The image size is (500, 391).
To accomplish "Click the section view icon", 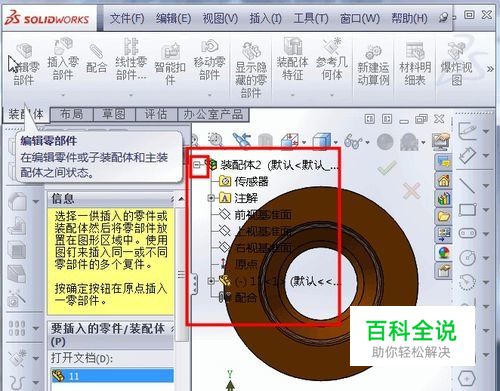I will coord(289,141).
